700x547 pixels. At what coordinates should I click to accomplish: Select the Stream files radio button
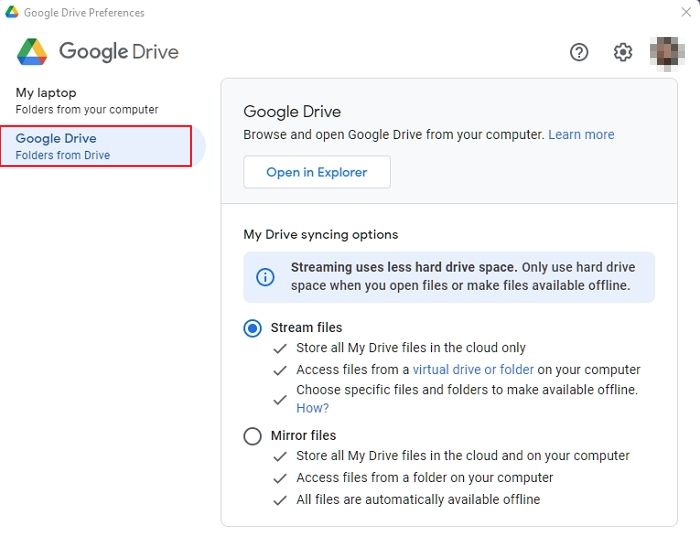(x=252, y=328)
